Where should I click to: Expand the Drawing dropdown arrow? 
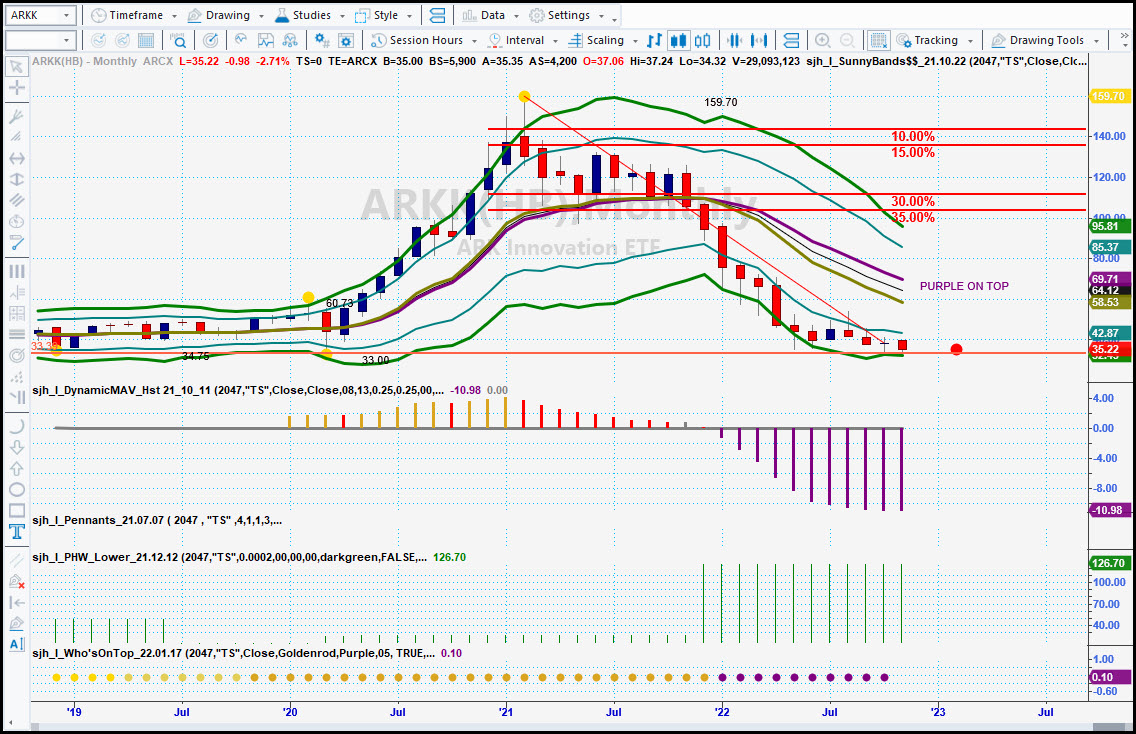point(261,16)
